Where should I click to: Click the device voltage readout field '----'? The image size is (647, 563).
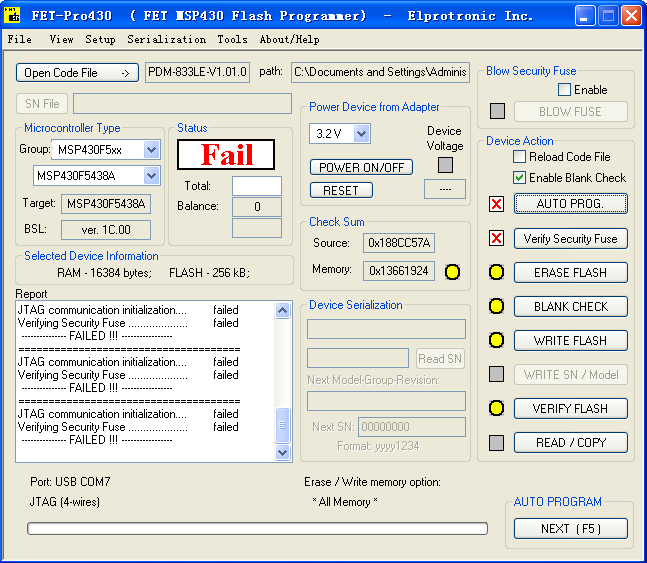[x=445, y=189]
